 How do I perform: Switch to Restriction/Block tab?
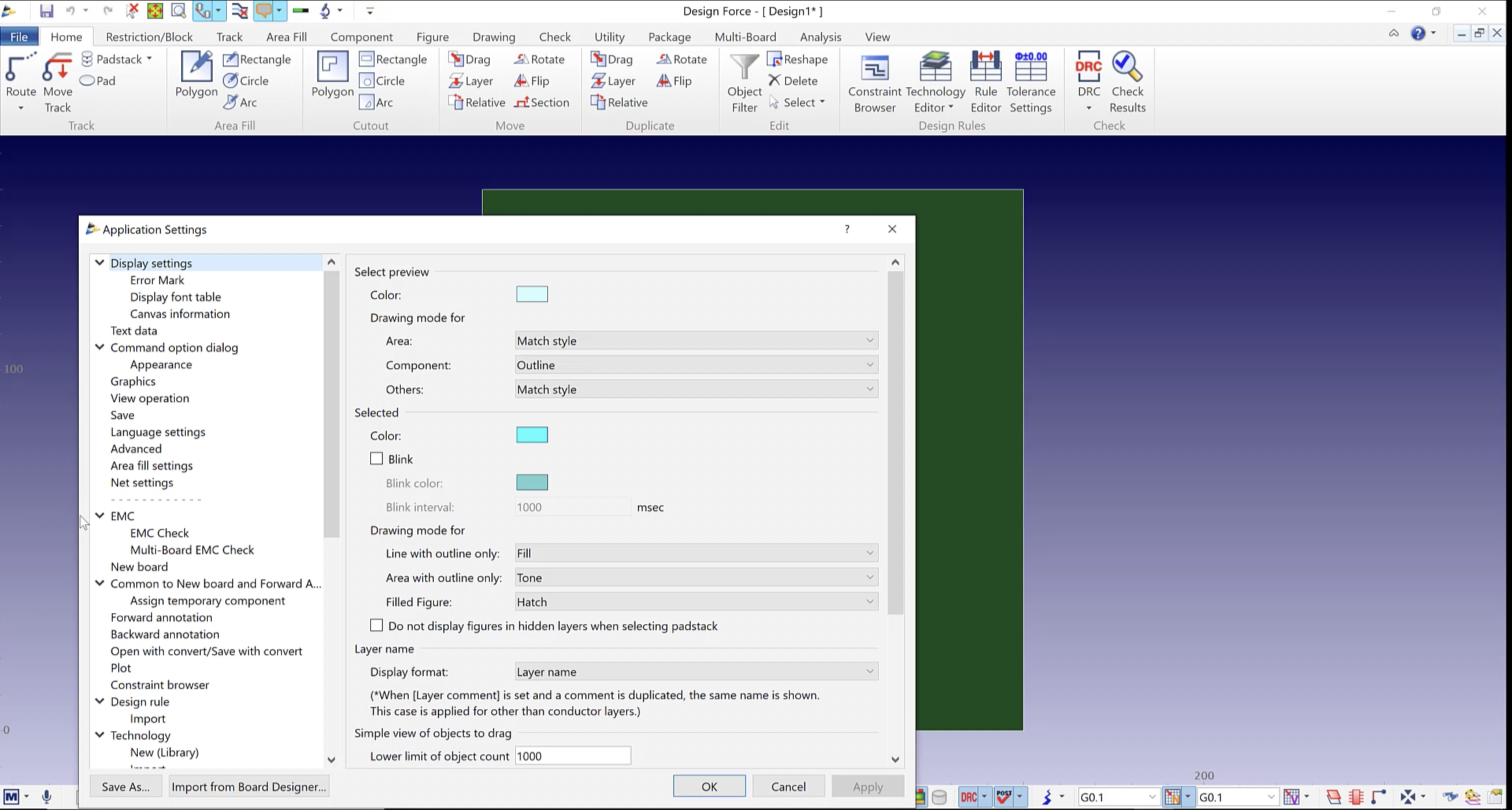coord(149,36)
